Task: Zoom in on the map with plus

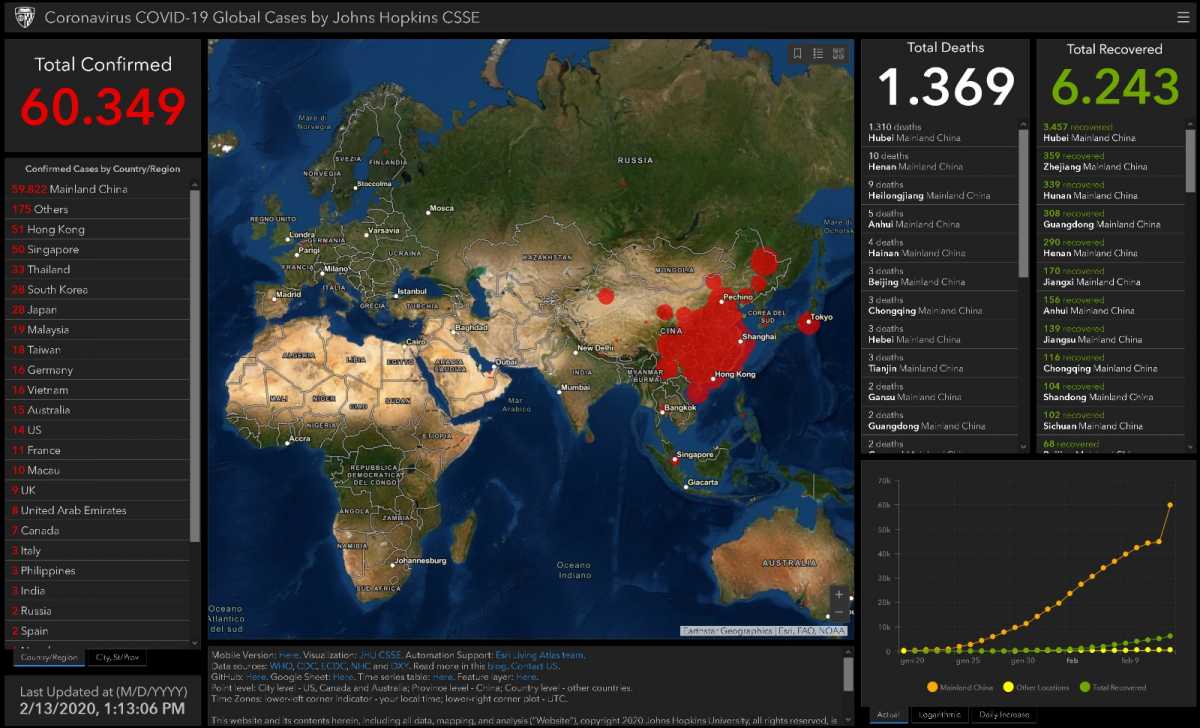Action: pyautogui.click(x=839, y=595)
